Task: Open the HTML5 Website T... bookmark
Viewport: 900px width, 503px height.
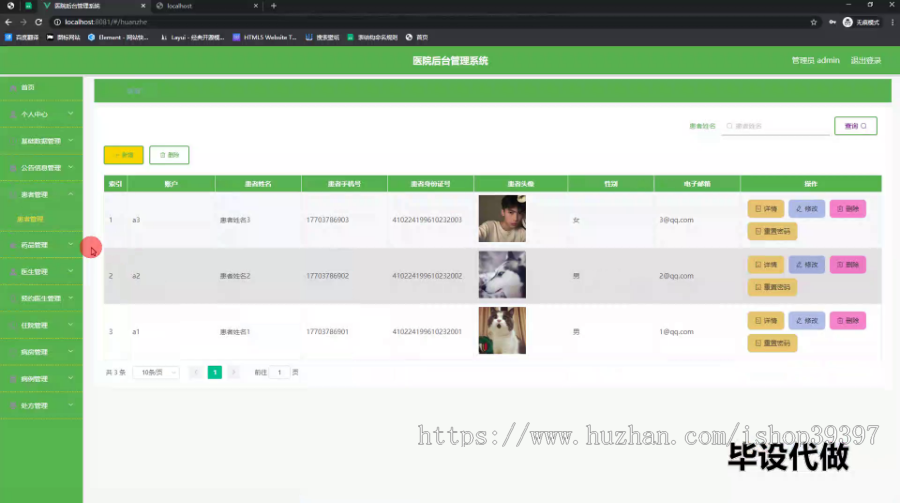Action: tap(265, 37)
